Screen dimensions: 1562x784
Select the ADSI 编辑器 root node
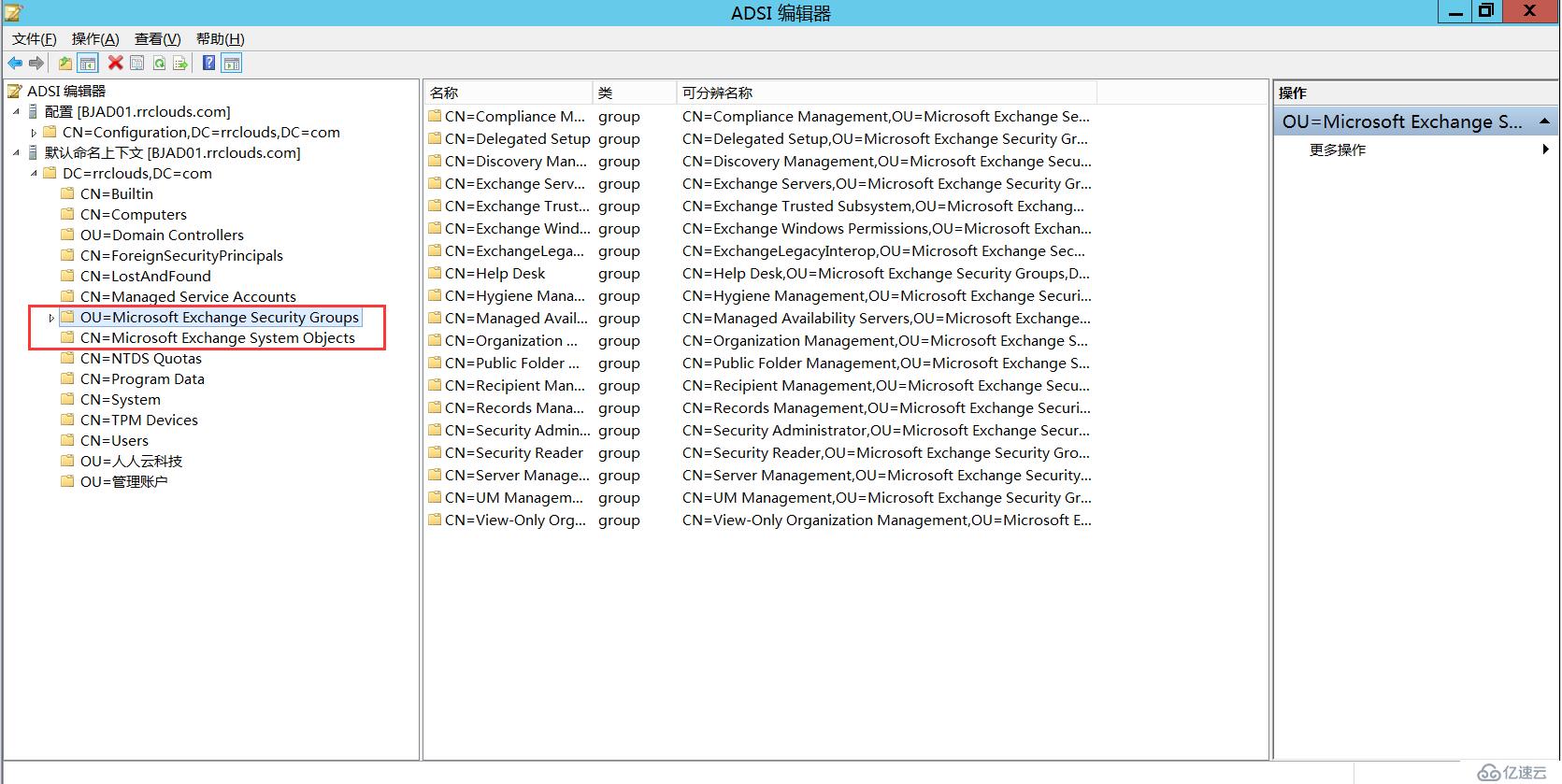click(66, 91)
